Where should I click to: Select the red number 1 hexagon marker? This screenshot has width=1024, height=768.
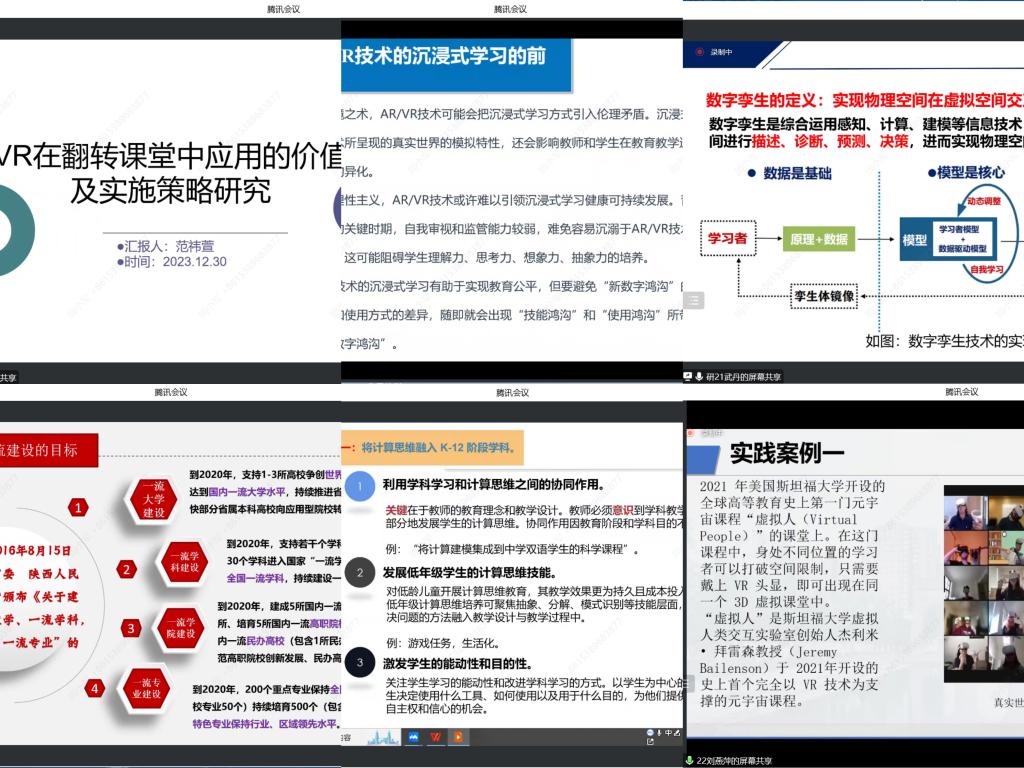coord(78,507)
